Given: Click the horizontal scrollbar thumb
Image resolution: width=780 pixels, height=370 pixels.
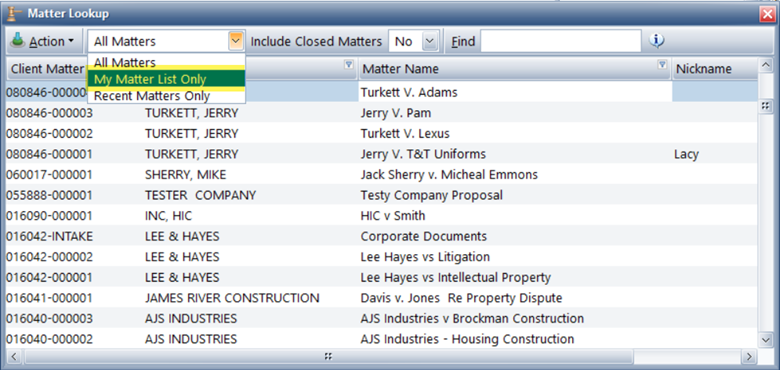Looking at the screenshot, I should 328,356.
